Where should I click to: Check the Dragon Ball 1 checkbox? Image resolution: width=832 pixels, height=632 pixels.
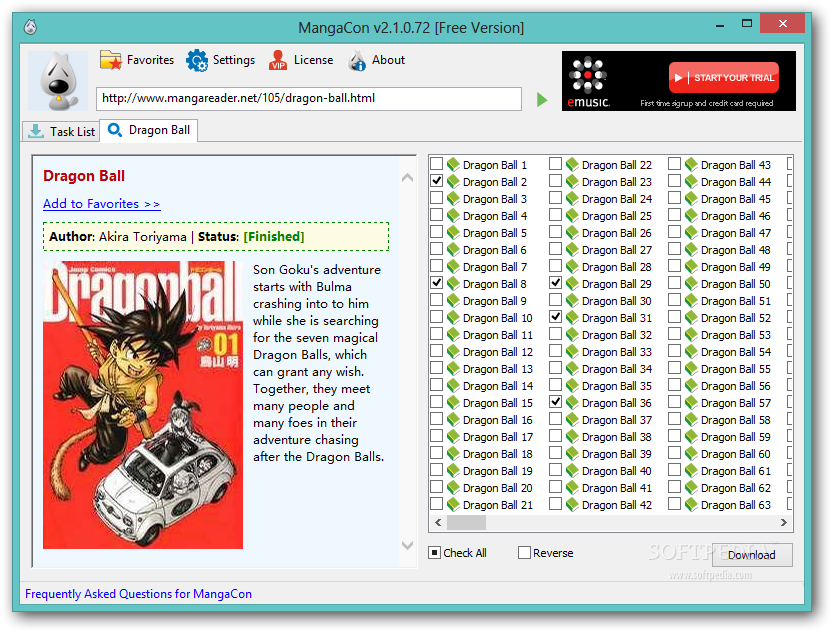(436, 163)
